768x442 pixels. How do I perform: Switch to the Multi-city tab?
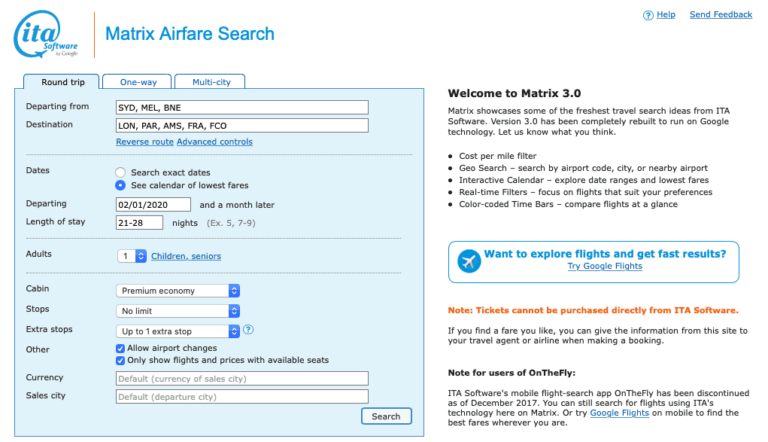[x=211, y=82]
